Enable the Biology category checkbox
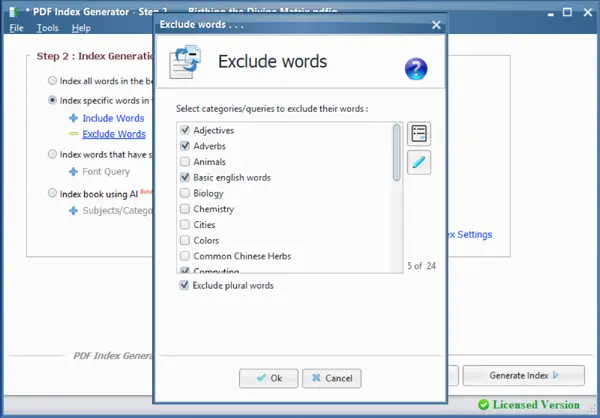Screen dimensions: 600x418 [x=185, y=193]
